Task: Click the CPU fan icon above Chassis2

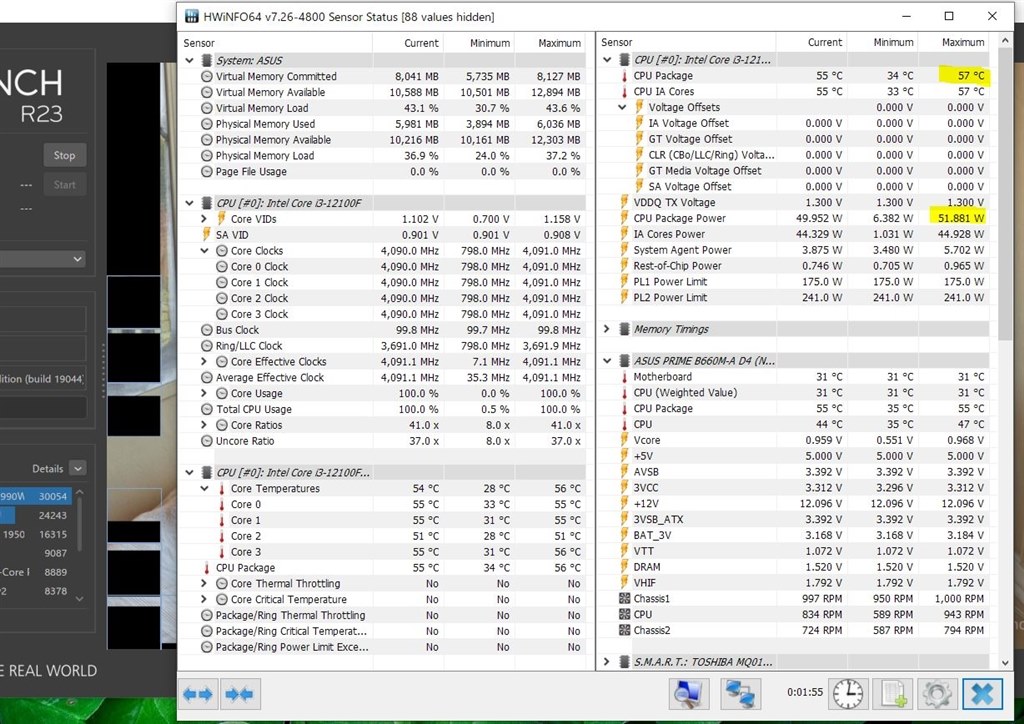Action: [624, 615]
